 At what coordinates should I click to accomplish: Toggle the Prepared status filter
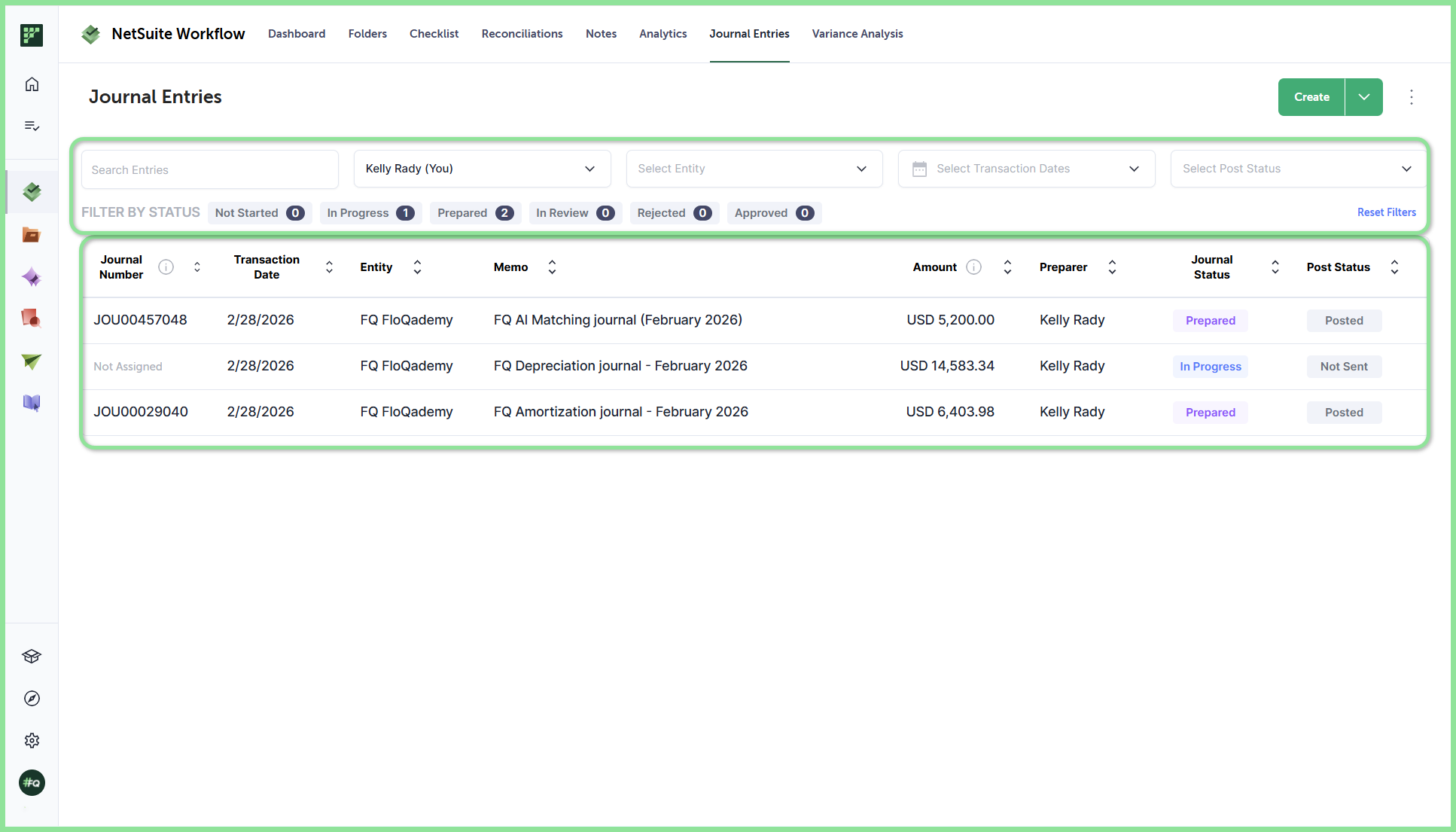pyautogui.click(x=476, y=213)
